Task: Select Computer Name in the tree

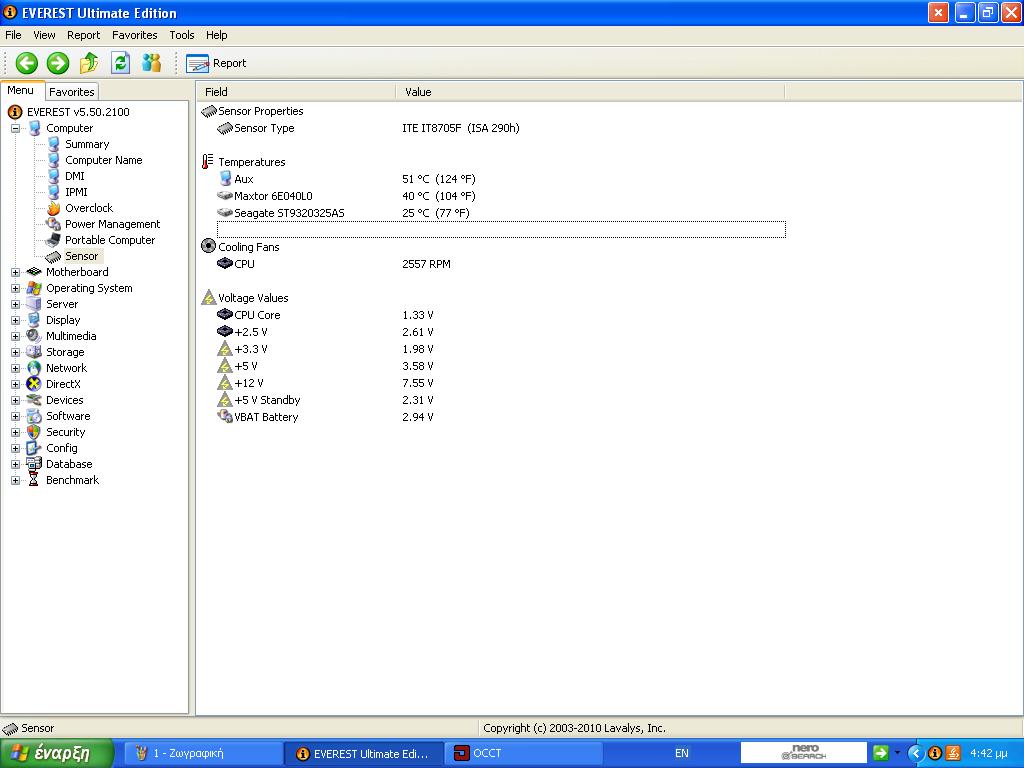Action: tap(103, 160)
